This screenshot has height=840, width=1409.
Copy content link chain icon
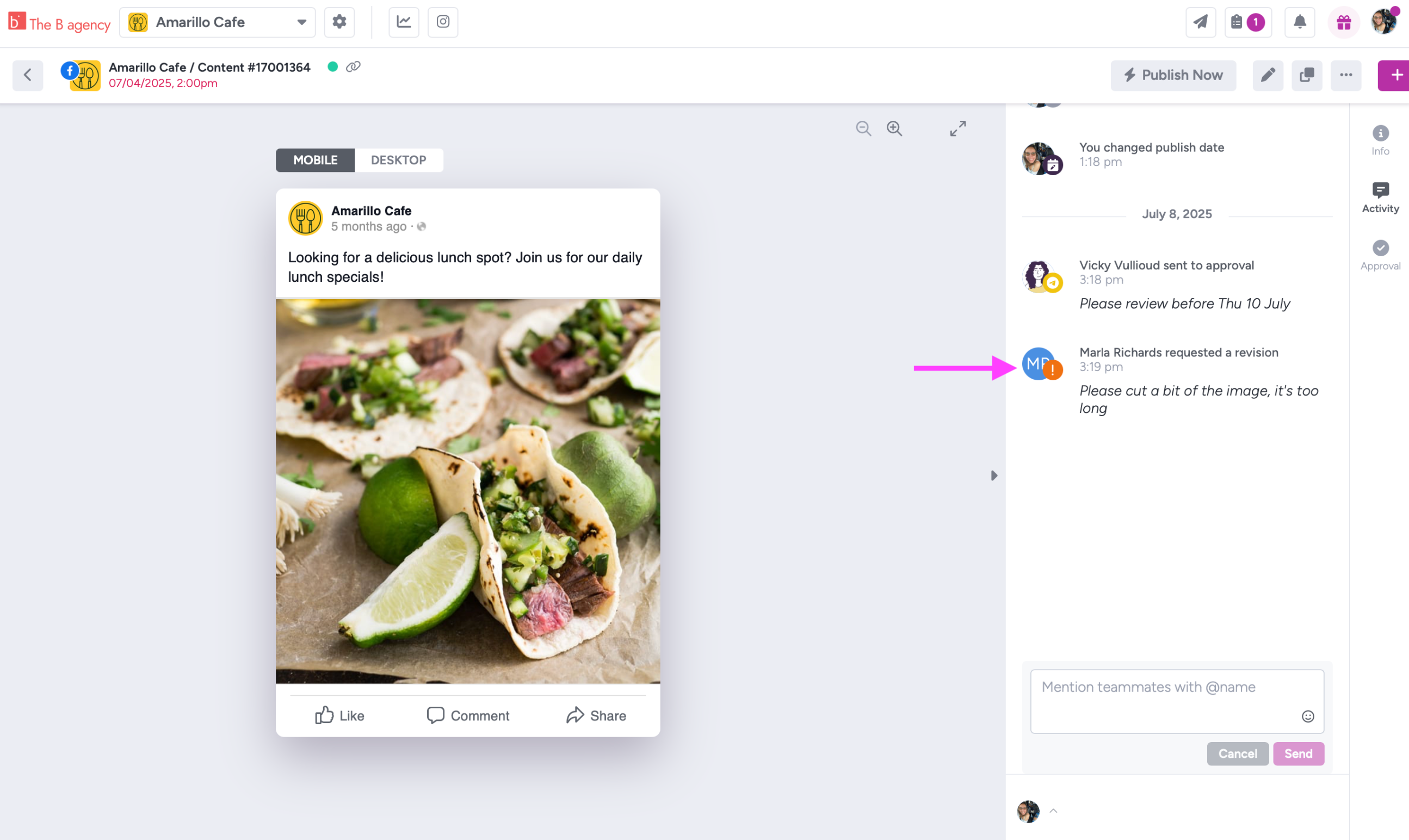pos(353,67)
